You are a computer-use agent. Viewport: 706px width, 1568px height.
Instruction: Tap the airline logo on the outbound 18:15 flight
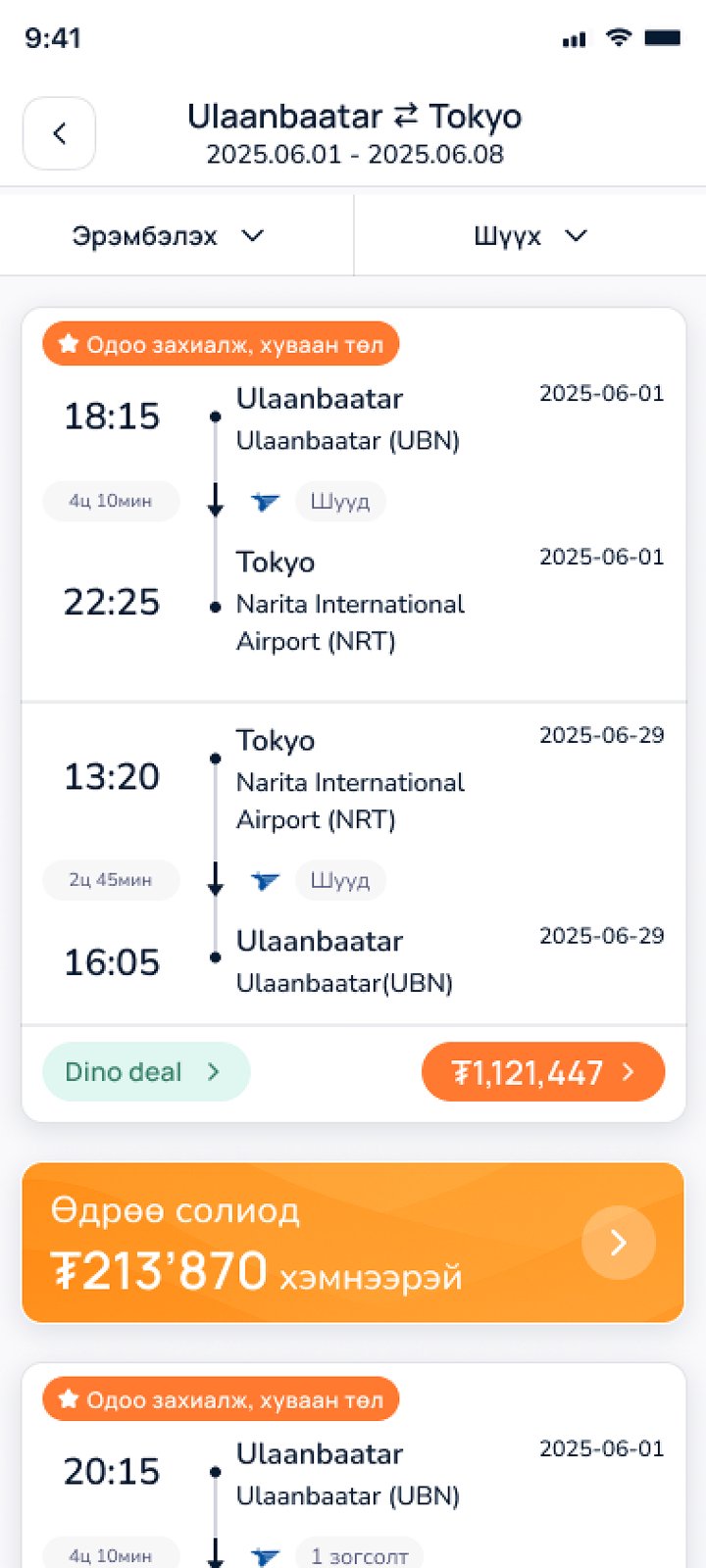point(265,502)
